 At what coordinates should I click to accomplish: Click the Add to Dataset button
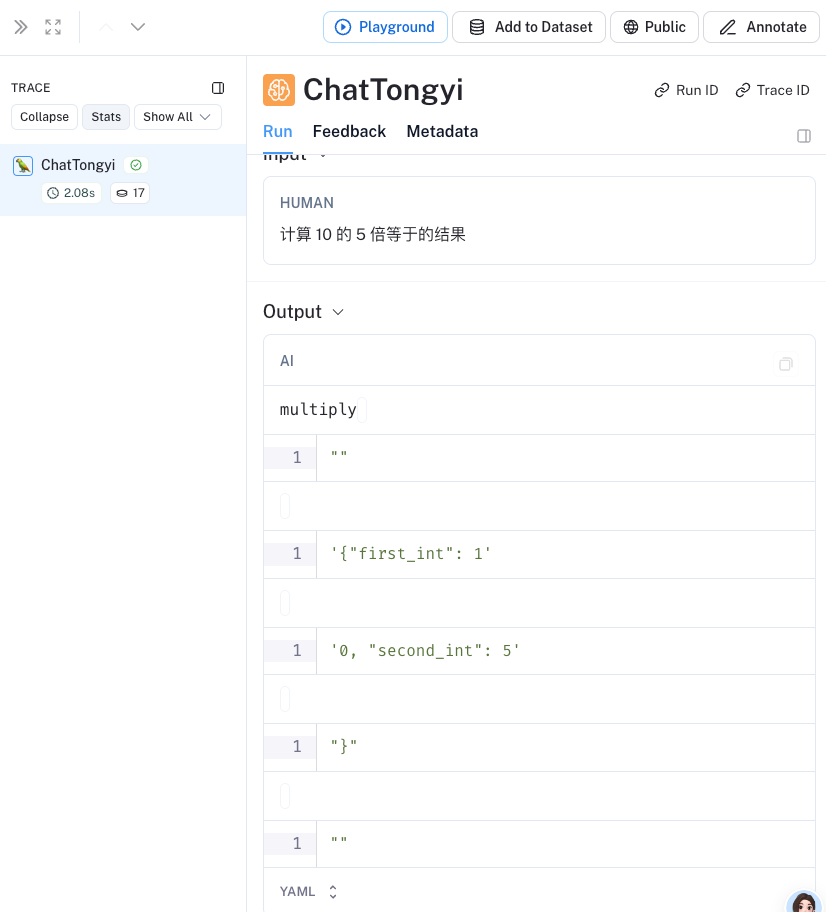pyautogui.click(x=529, y=27)
